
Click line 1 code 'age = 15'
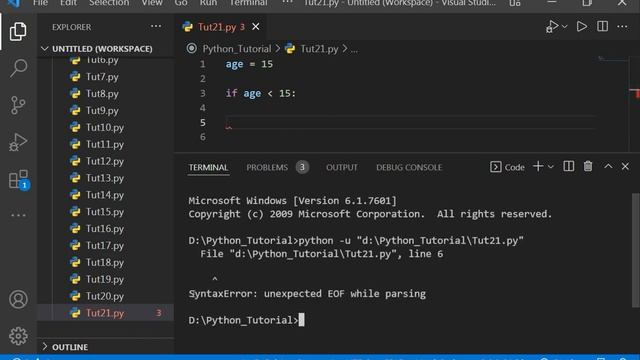249,64
